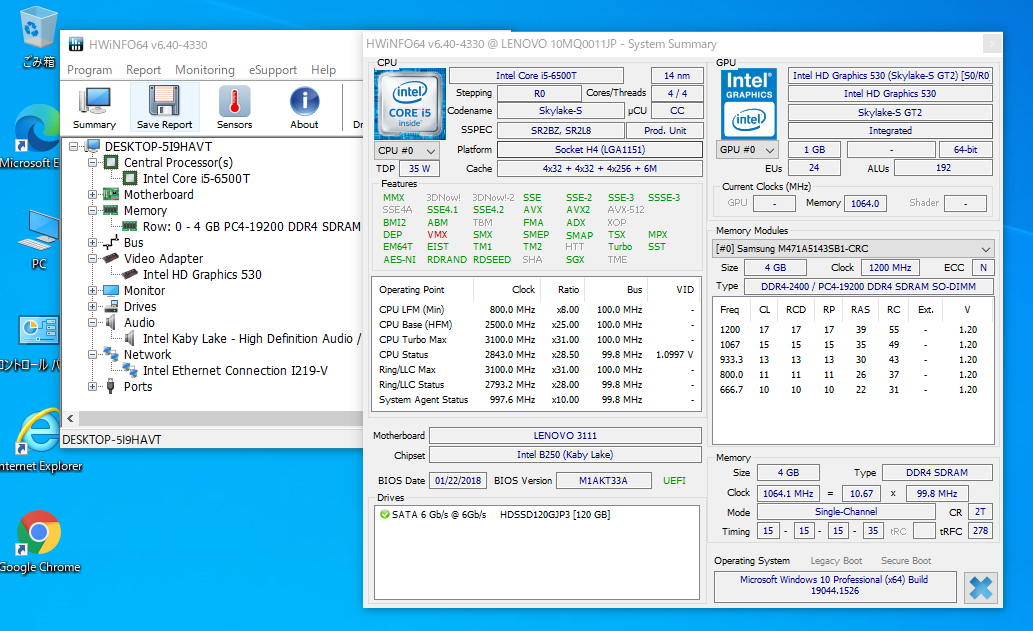
Task: Select the Monitor tree icon
Action: [x=111, y=290]
